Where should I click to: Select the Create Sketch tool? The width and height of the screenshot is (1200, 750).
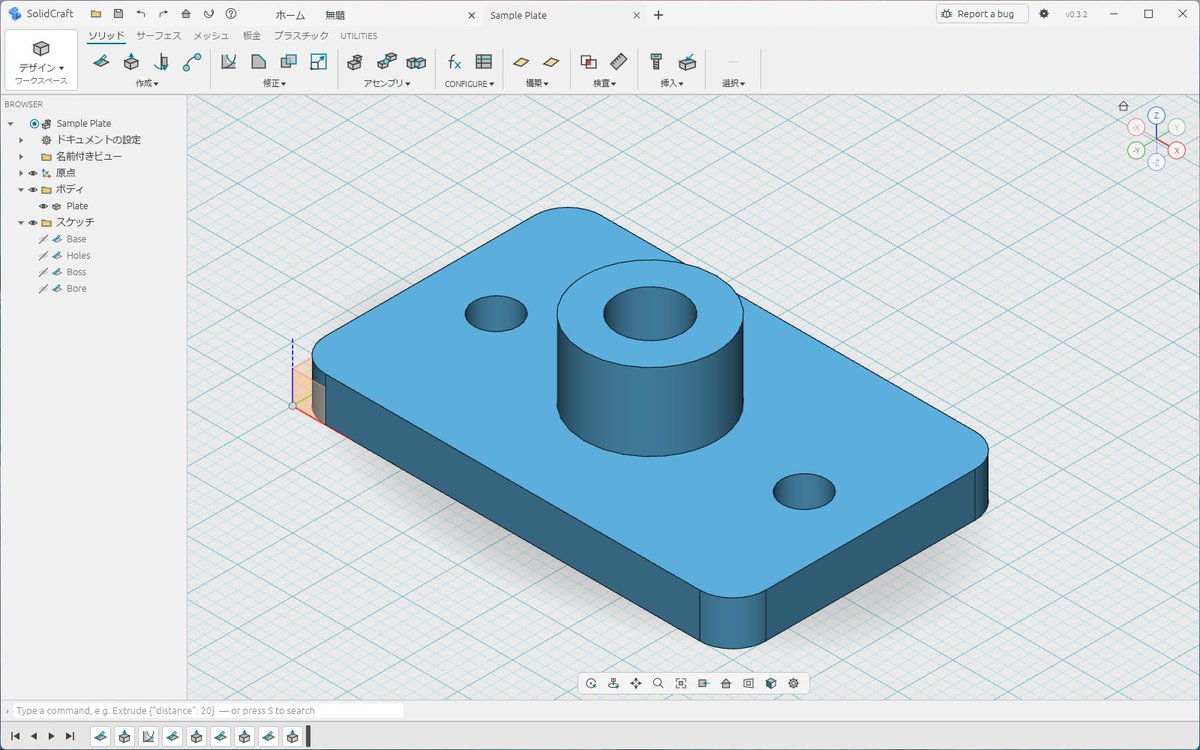coord(101,62)
